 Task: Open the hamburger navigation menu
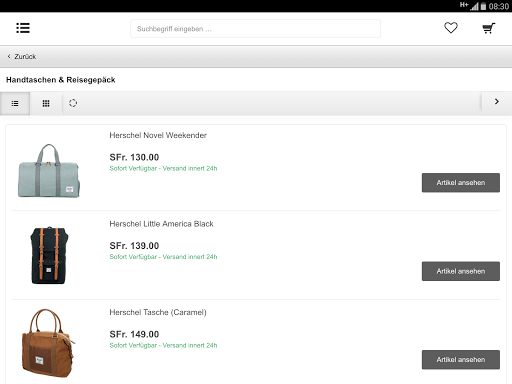(23, 28)
